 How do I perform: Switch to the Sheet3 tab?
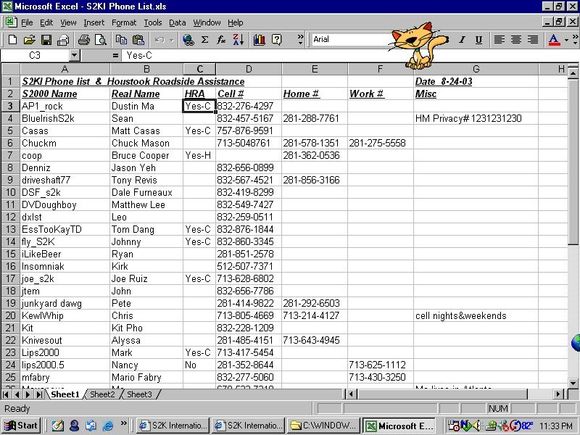point(139,394)
